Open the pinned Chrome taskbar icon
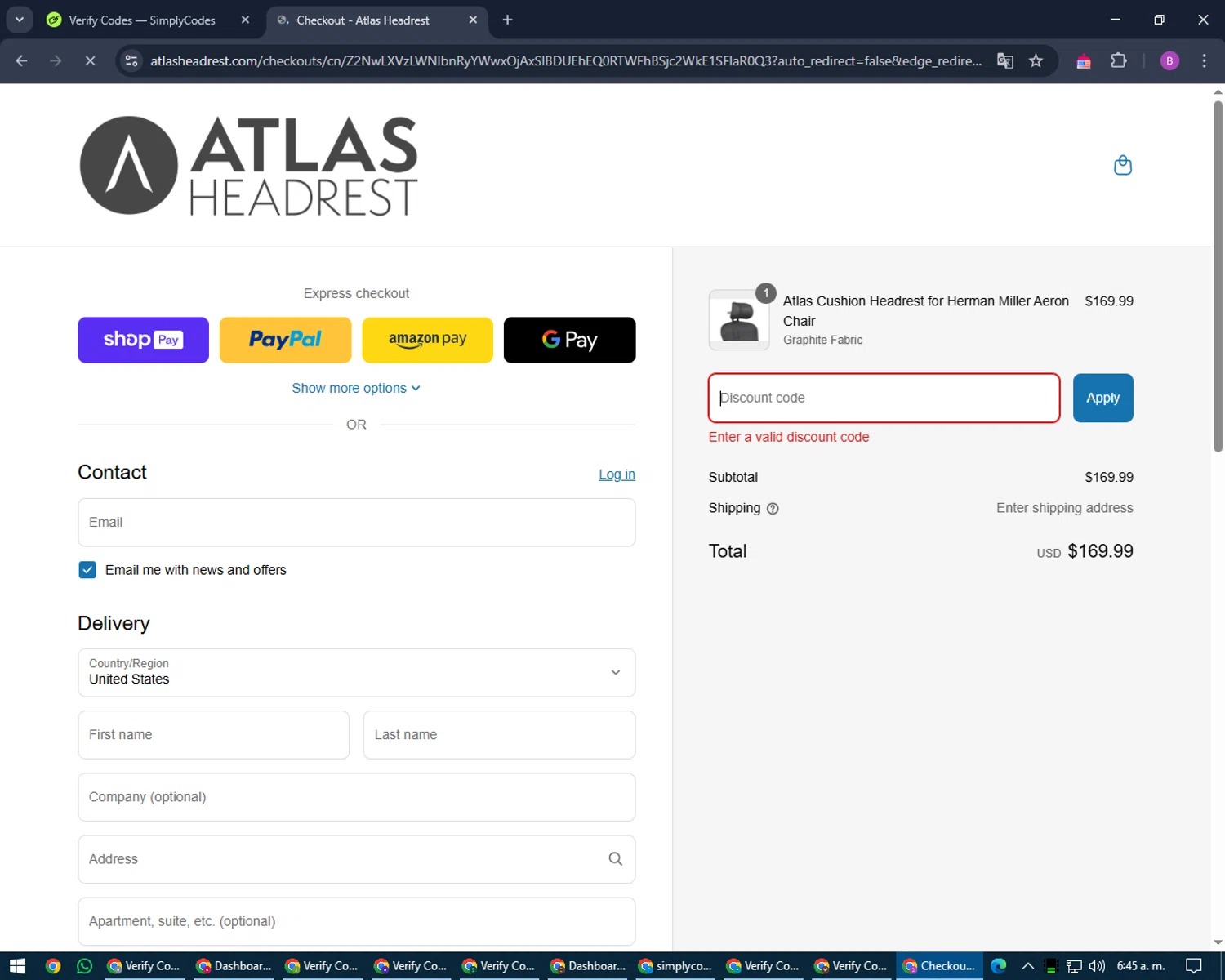The width and height of the screenshot is (1225, 980). tap(52, 966)
